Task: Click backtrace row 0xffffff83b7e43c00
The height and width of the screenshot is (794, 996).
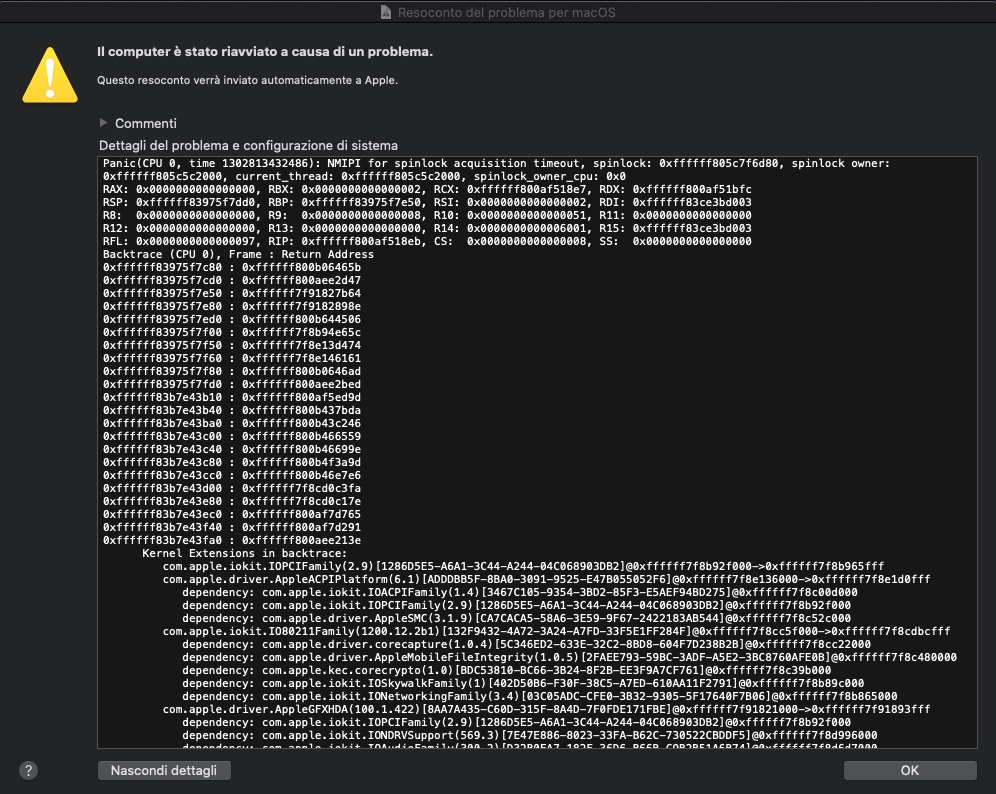Action: 232,436
